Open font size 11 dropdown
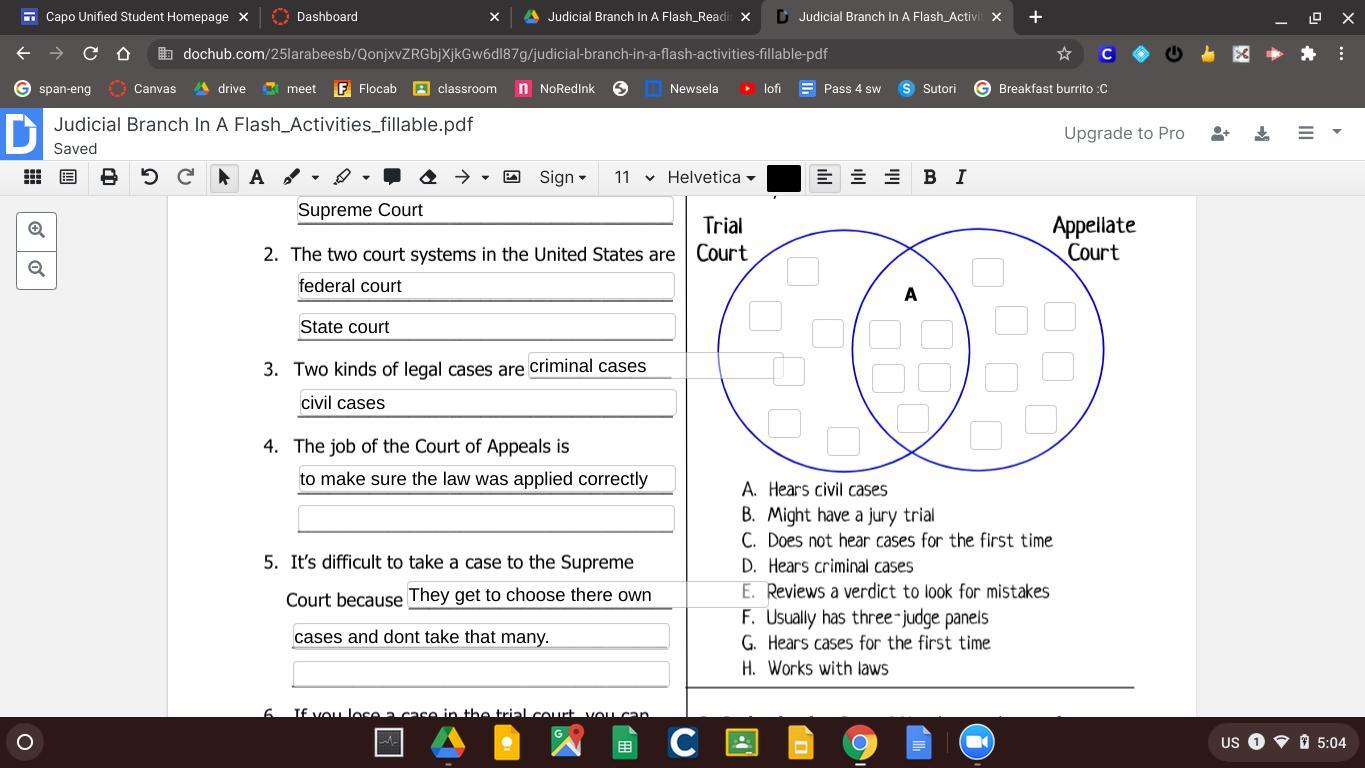The height and width of the screenshot is (768, 1365). [633, 177]
